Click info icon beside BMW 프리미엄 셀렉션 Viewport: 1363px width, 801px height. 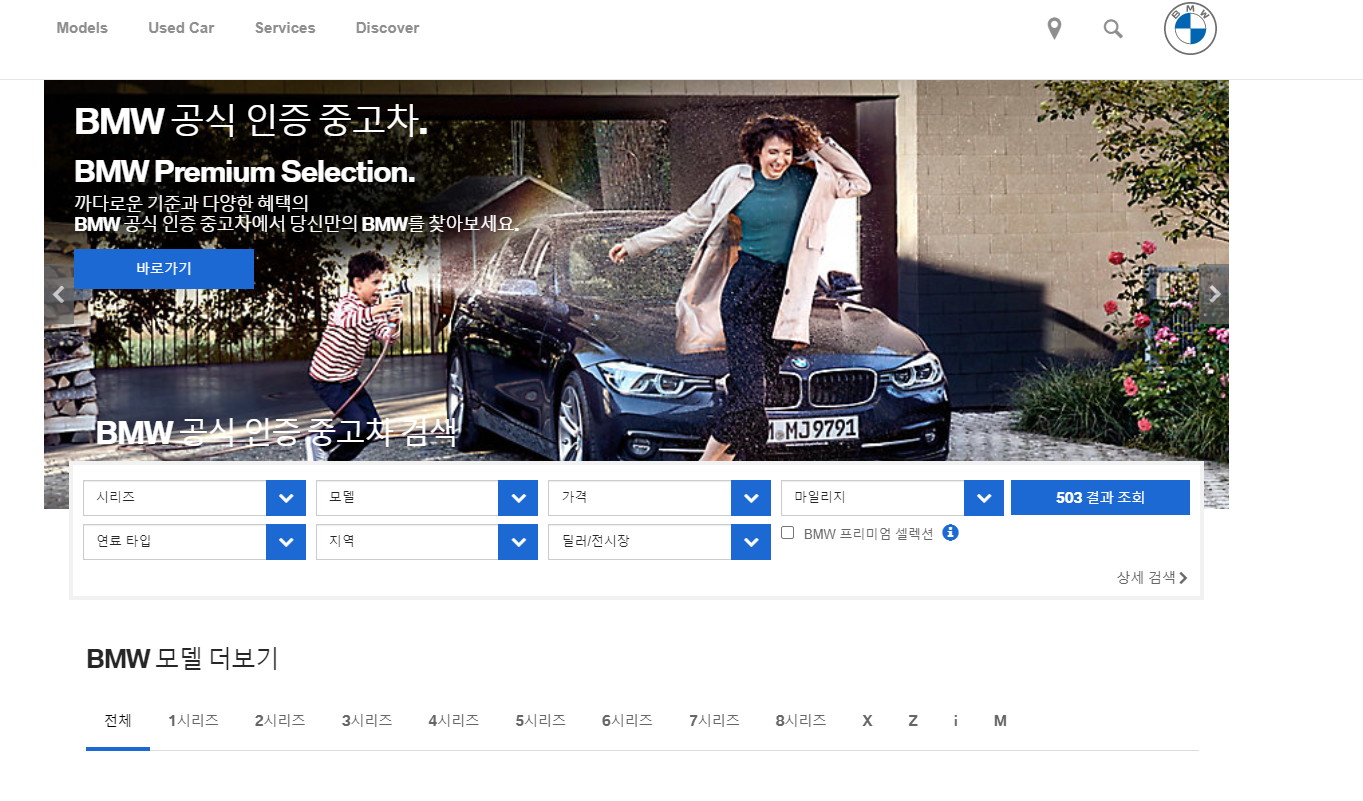951,533
